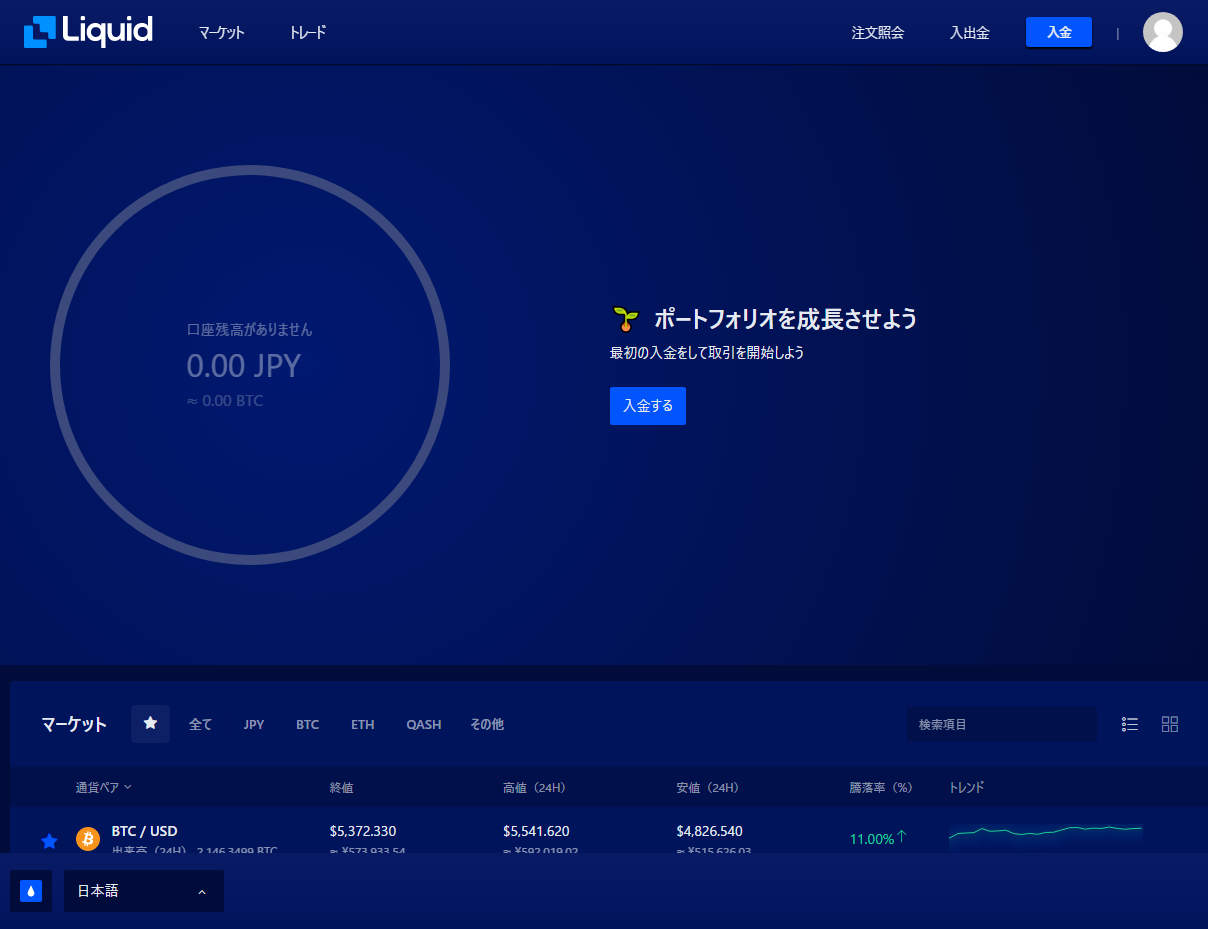Click the Bitcoin coin icon in row
The height and width of the screenshot is (929, 1208).
coord(88,839)
